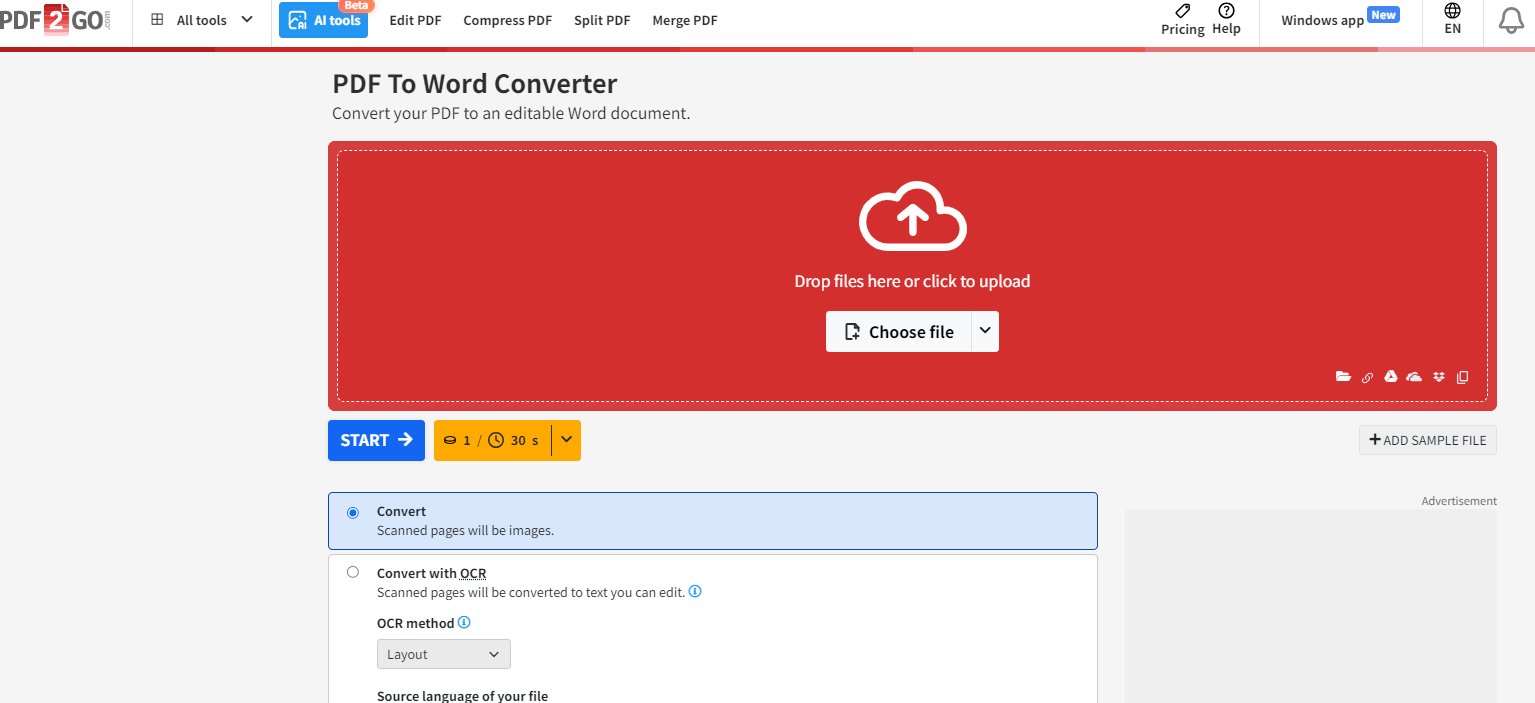Select the Convert with OCR radio option
This screenshot has width=1535, height=703.
tap(353, 572)
